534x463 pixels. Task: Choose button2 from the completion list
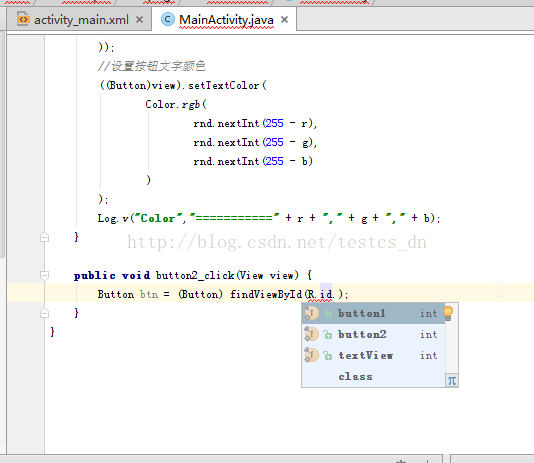click(x=373, y=334)
